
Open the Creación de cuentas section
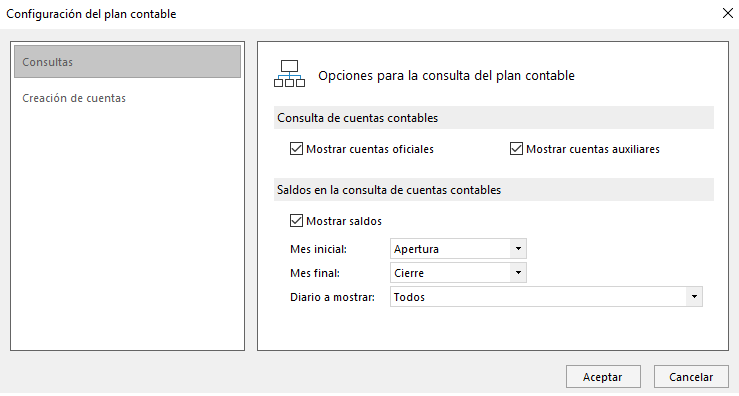tap(74, 98)
